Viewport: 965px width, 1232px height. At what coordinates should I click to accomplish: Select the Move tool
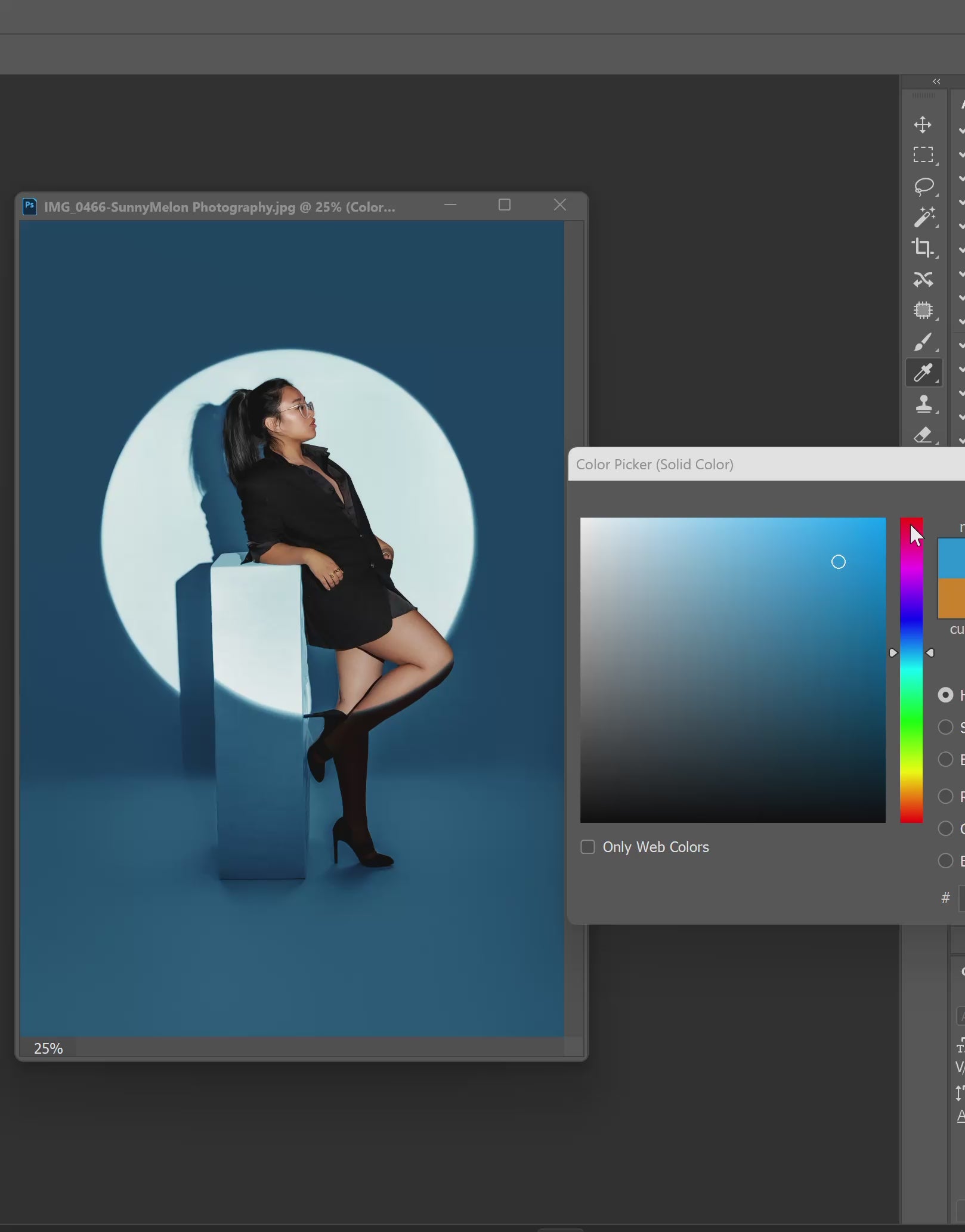point(923,125)
